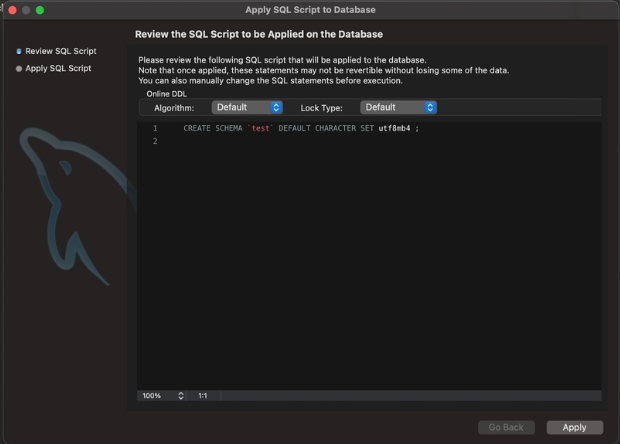Click the blue arrows on the Algorithm dropdown
The image size is (620, 444).
tap(277, 107)
